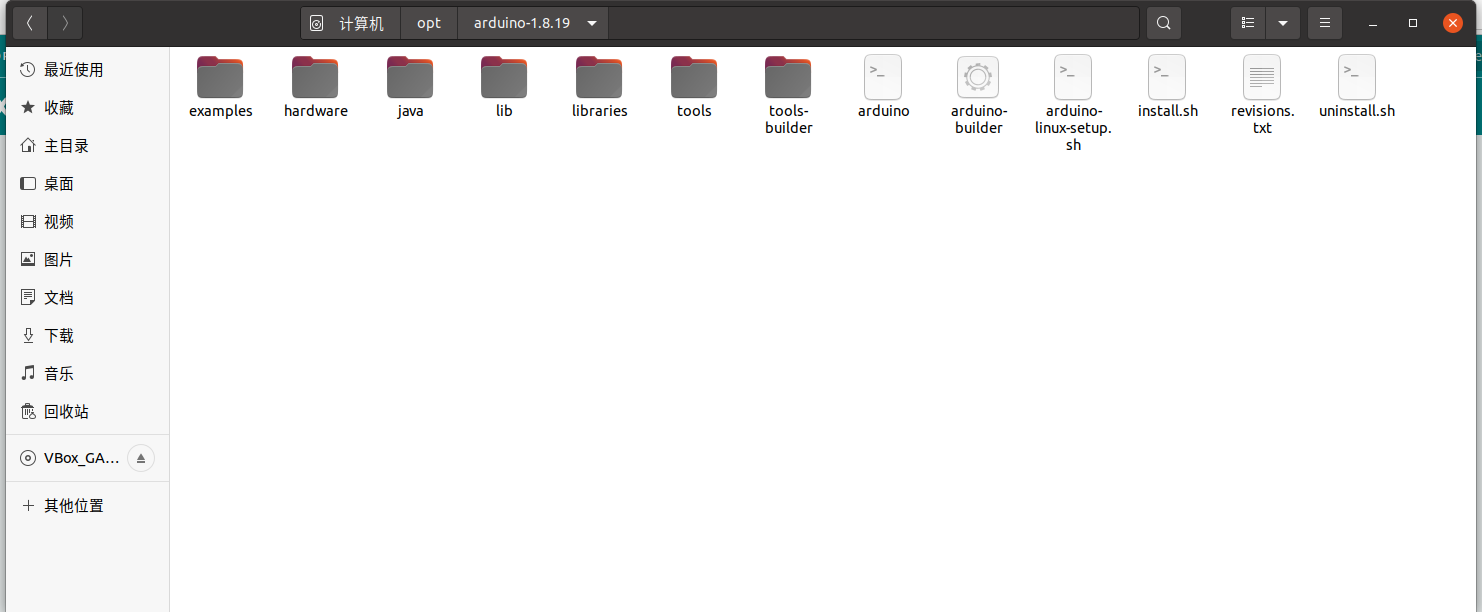1482x612 pixels.
Task: Close the file manager window
Action: (x=1453, y=23)
